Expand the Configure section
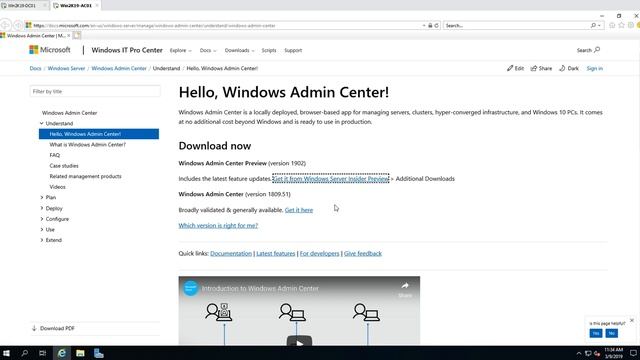The image size is (640, 360). click(42, 219)
